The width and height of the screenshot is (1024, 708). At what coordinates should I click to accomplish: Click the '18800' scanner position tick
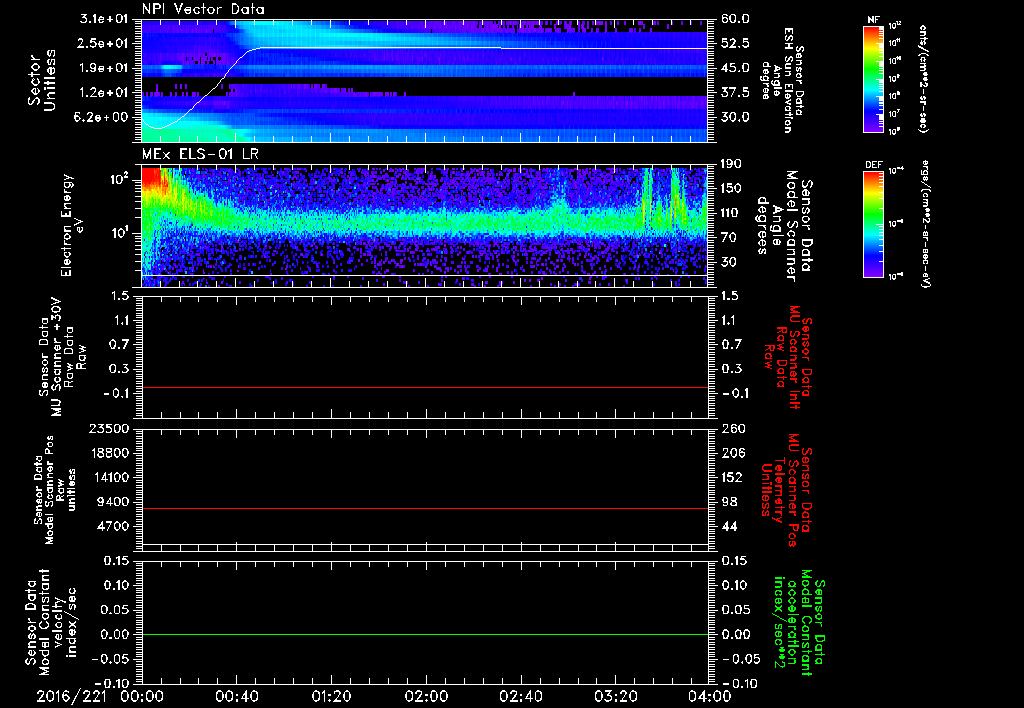pyautogui.click(x=109, y=453)
